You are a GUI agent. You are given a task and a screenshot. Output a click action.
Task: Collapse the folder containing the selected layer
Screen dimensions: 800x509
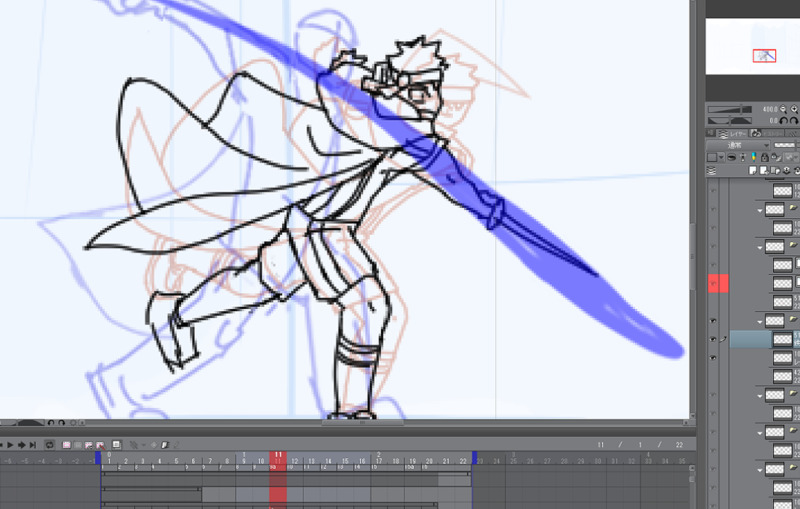coord(760,321)
